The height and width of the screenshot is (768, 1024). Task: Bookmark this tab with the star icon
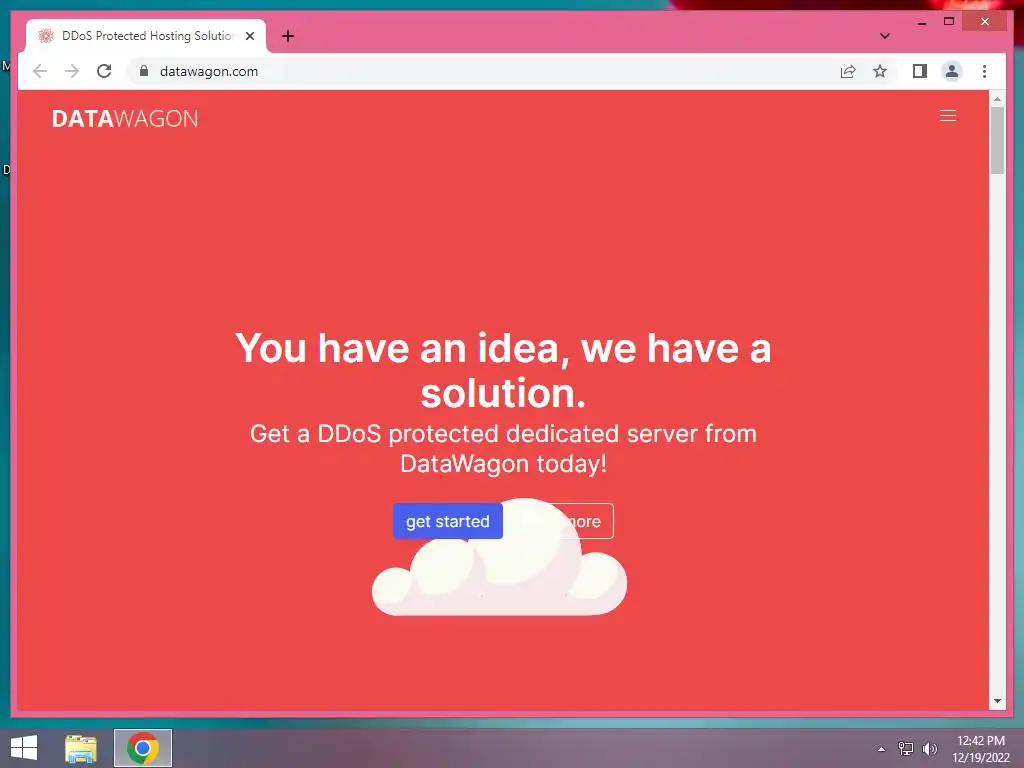(x=880, y=71)
